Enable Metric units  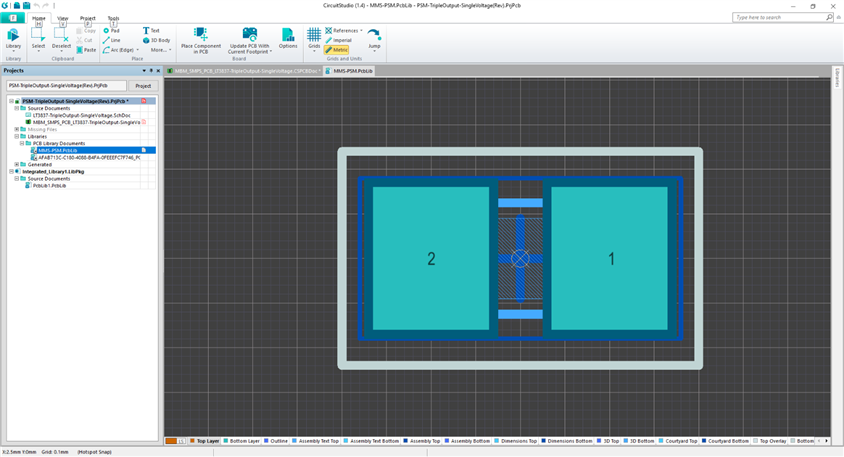(337, 50)
